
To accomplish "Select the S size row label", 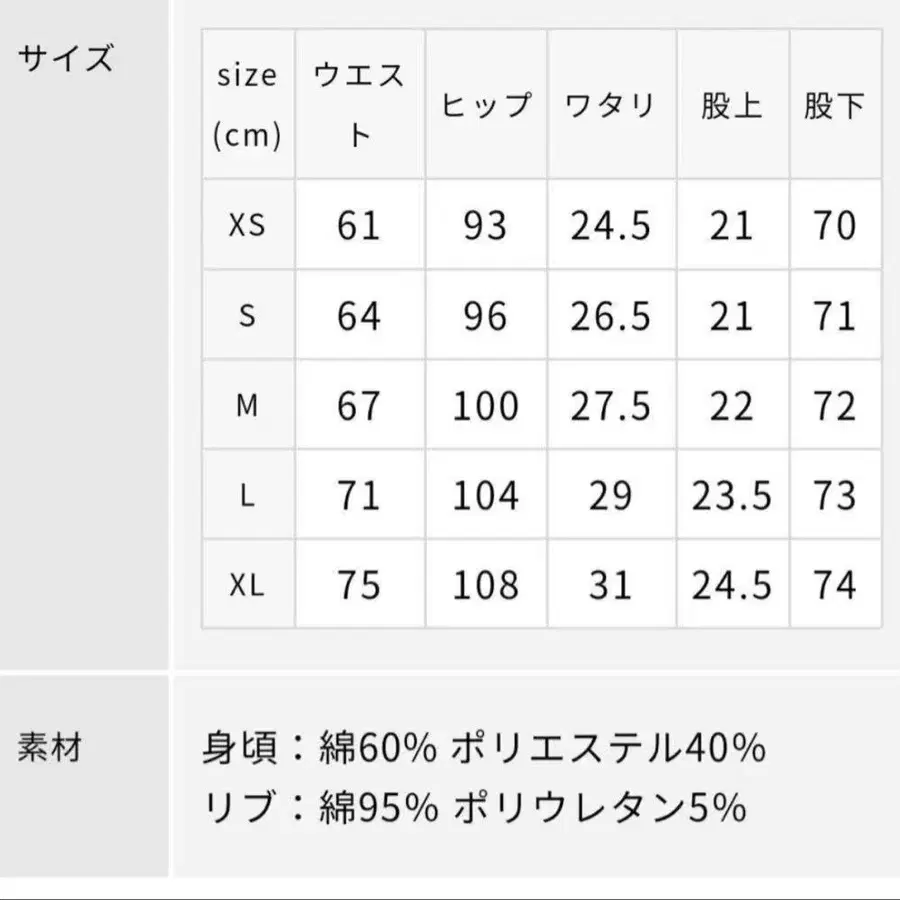I will [x=247, y=316].
